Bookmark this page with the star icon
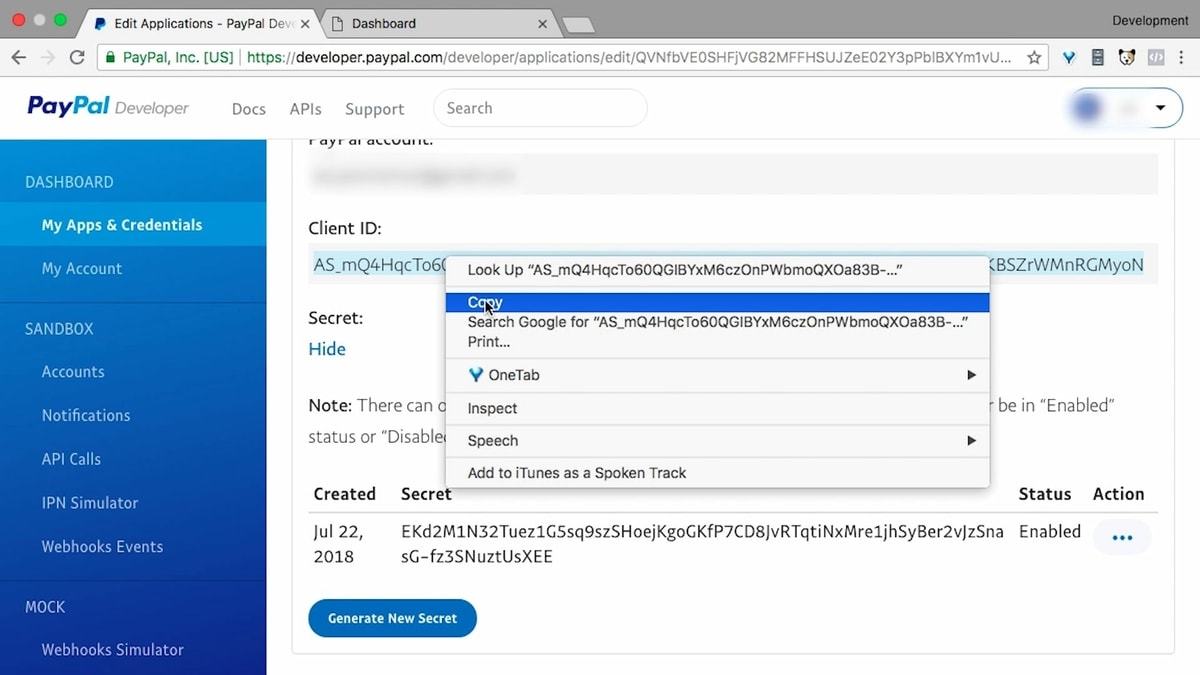 tap(1034, 58)
